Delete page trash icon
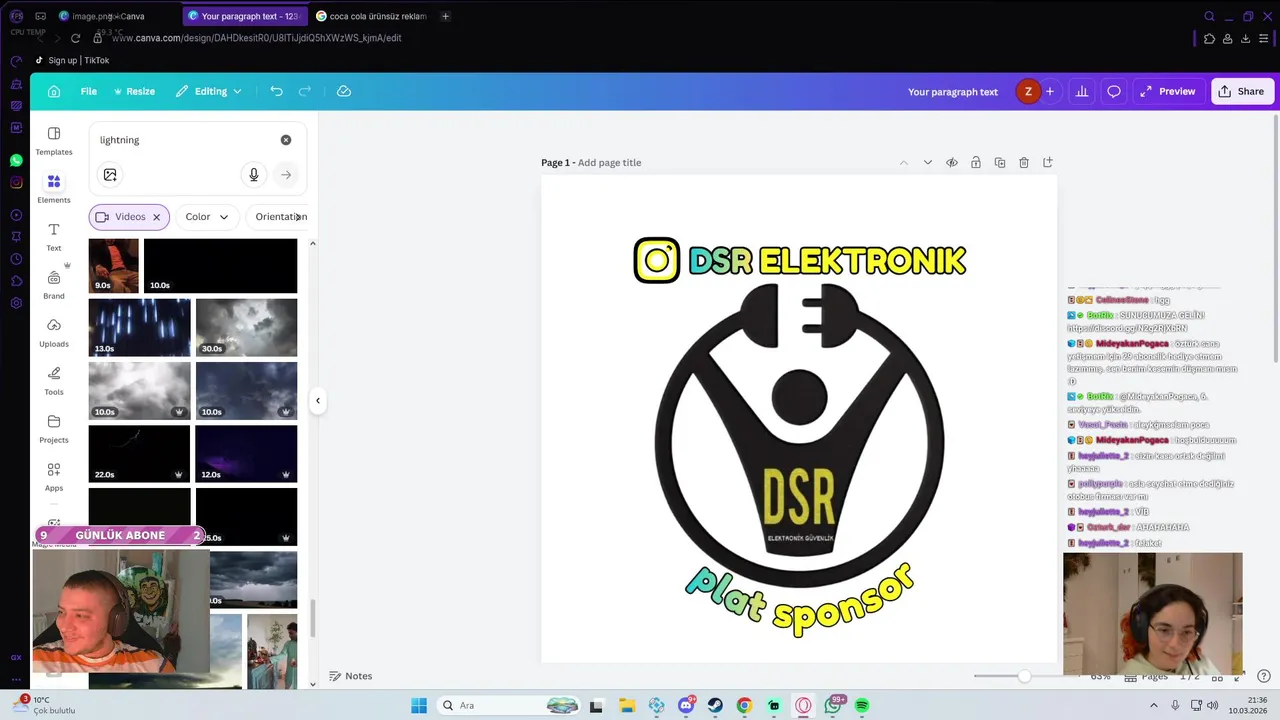This screenshot has width=1280, height=720. tap(1024, 163)
